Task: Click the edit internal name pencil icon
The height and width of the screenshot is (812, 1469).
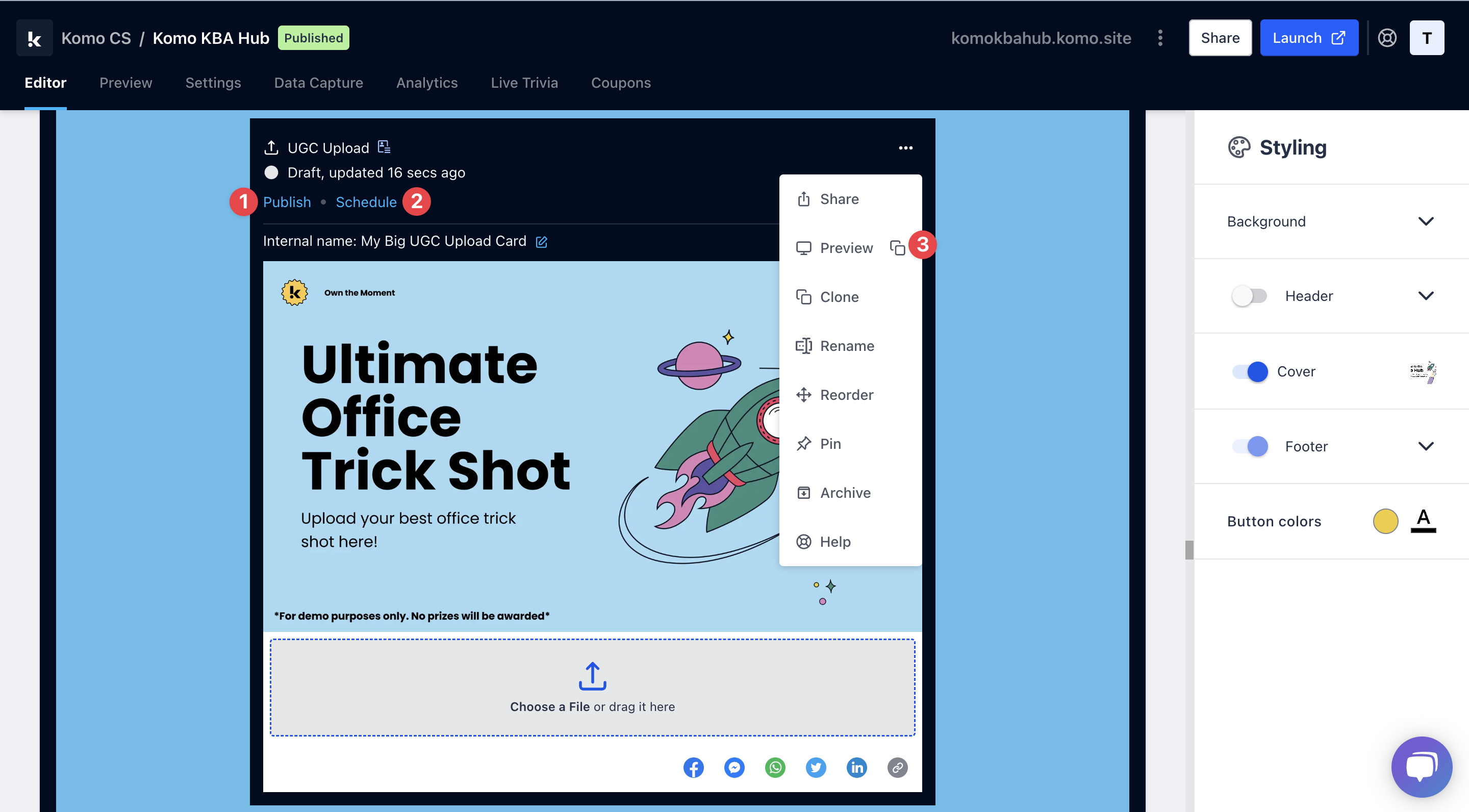Action: [541, 242]
